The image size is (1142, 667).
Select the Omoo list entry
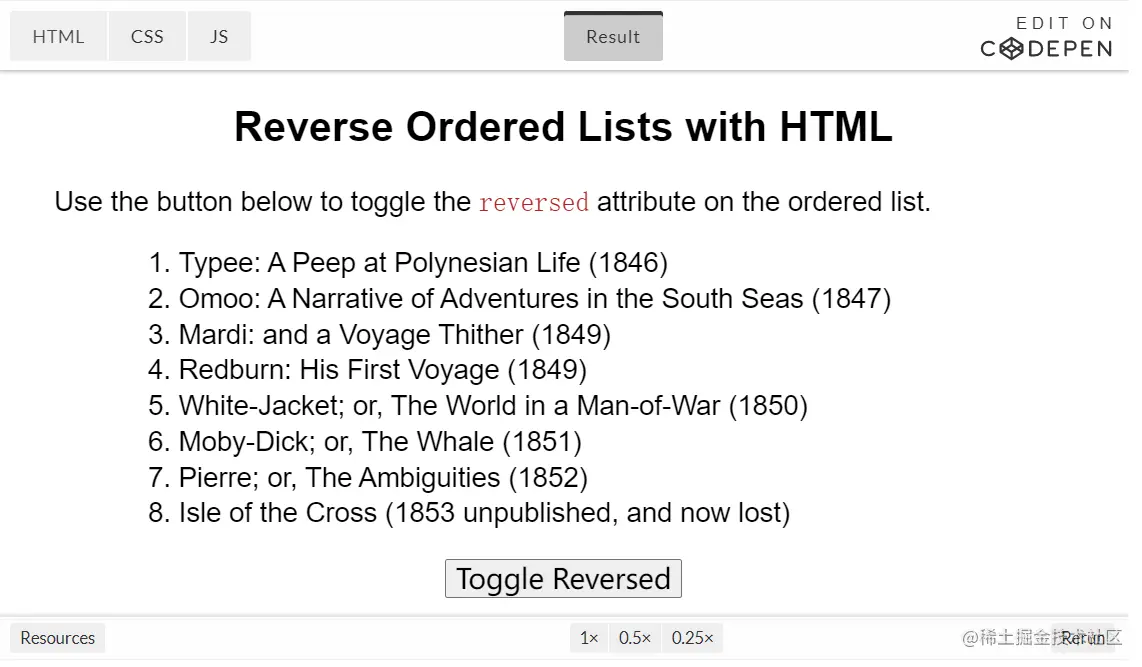pyautogui.click(x=534, y=299)
